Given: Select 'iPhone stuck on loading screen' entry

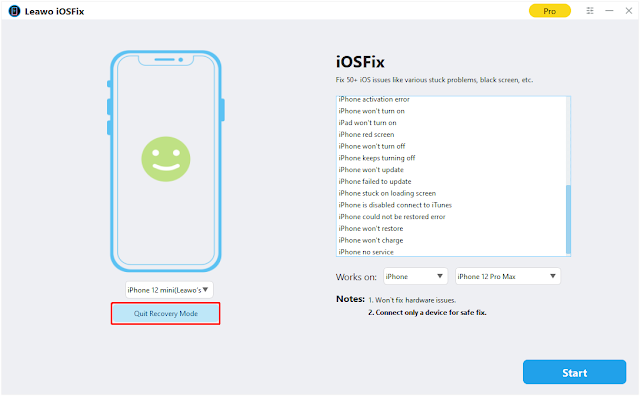Looking at the screenshot, I should coord(387,194).
